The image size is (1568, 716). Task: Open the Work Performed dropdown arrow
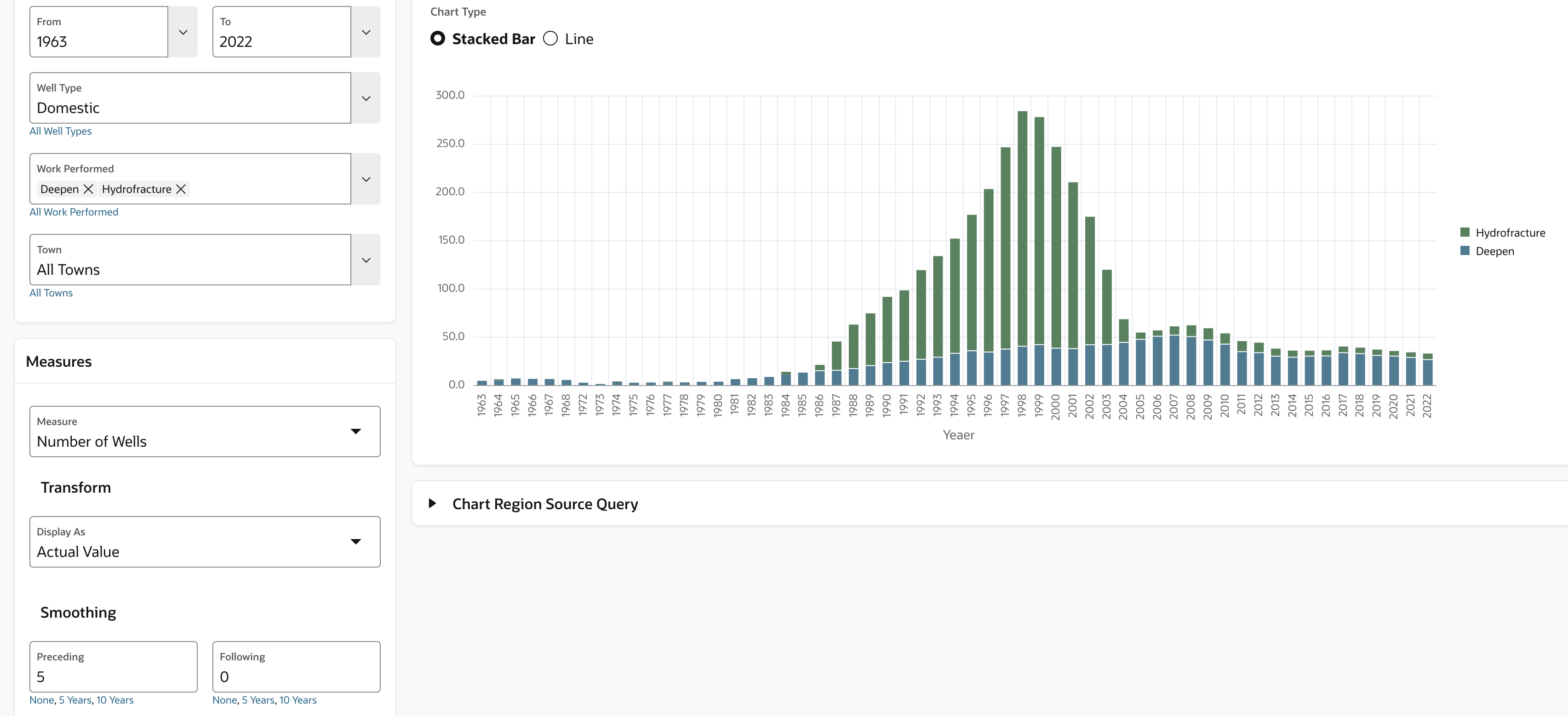[366, 179]
